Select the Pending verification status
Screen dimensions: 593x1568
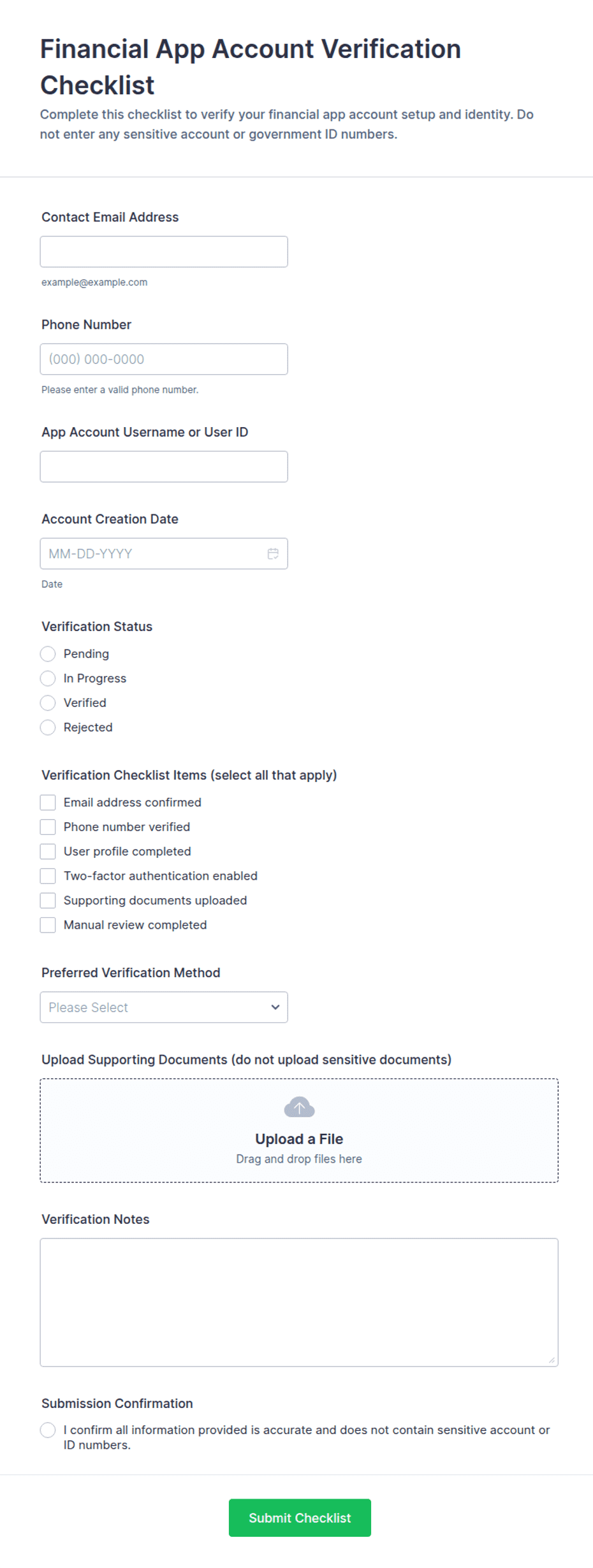pos(48,654)
